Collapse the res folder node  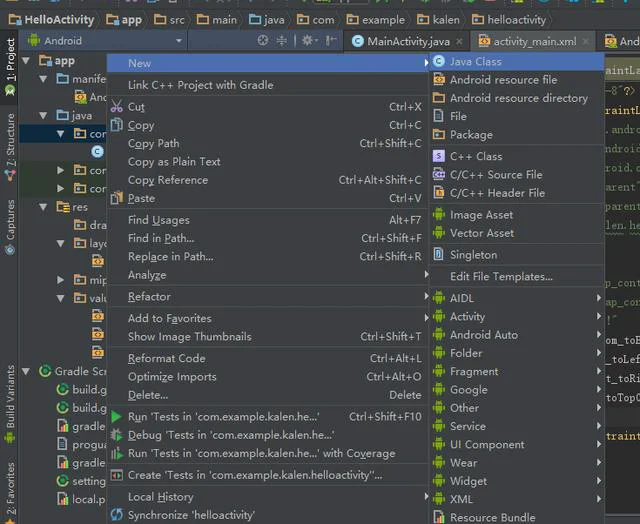pyautogui.click(x=43, y=207)
